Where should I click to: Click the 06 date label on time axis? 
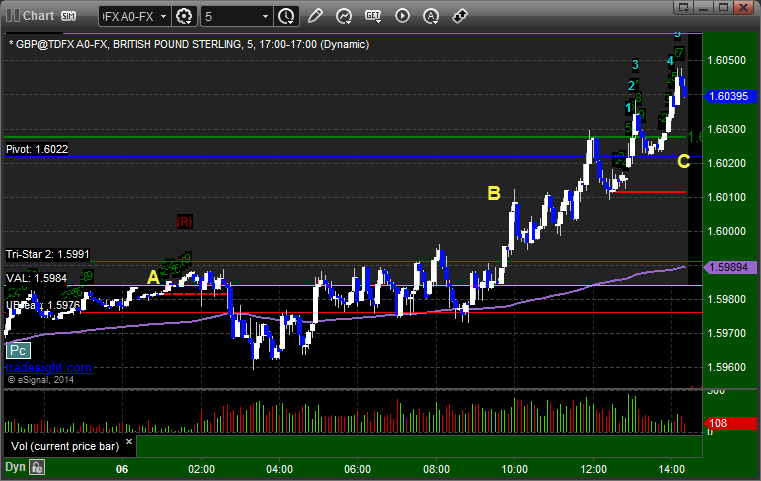click(122, 469)
